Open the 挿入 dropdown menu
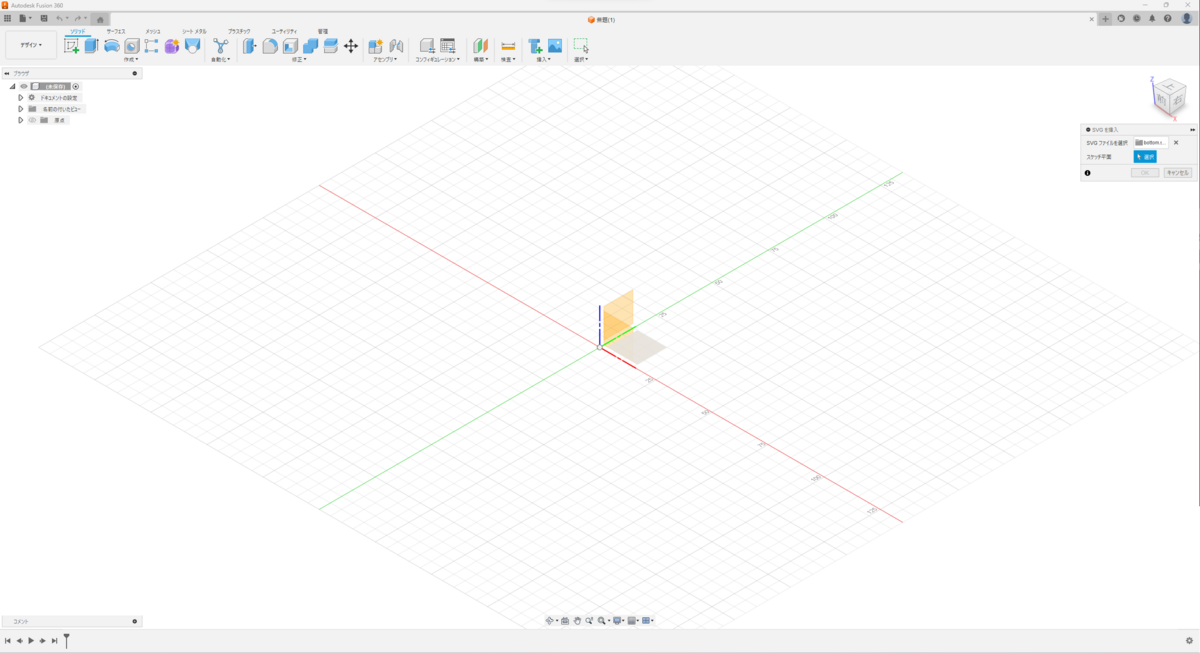1200x653 pixels. tap(544, 59)
